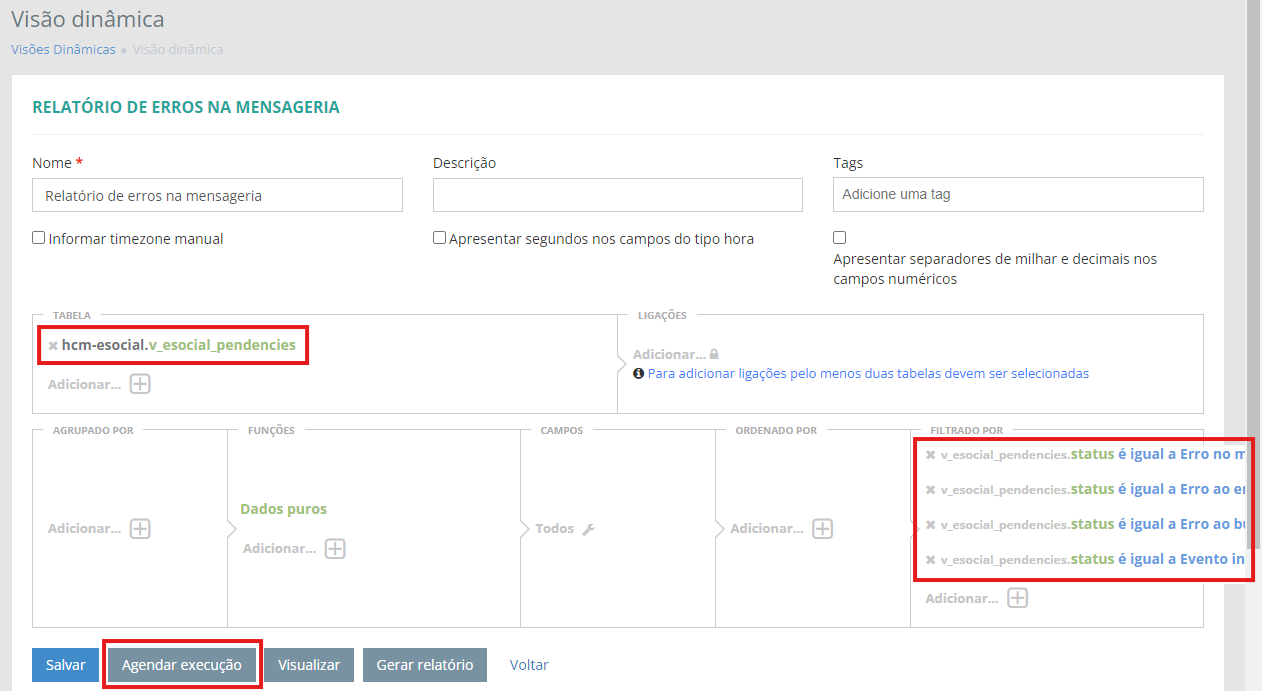The height and width of the screenshot is (691, 1262).
Task: Click the Salvar button
Action: (x=65, y=665)
